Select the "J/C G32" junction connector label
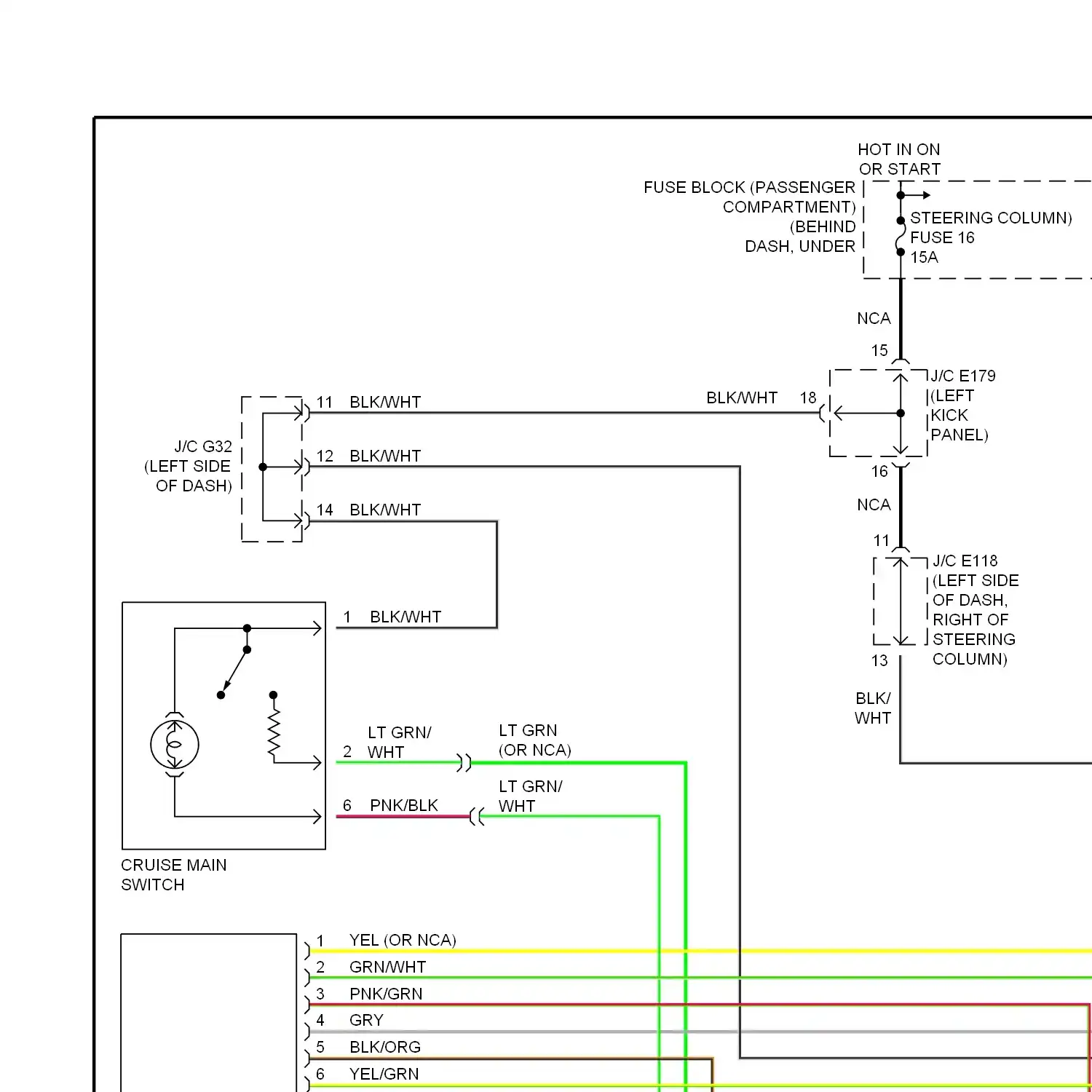1092x1092 pixels. [x=203, y=446]
